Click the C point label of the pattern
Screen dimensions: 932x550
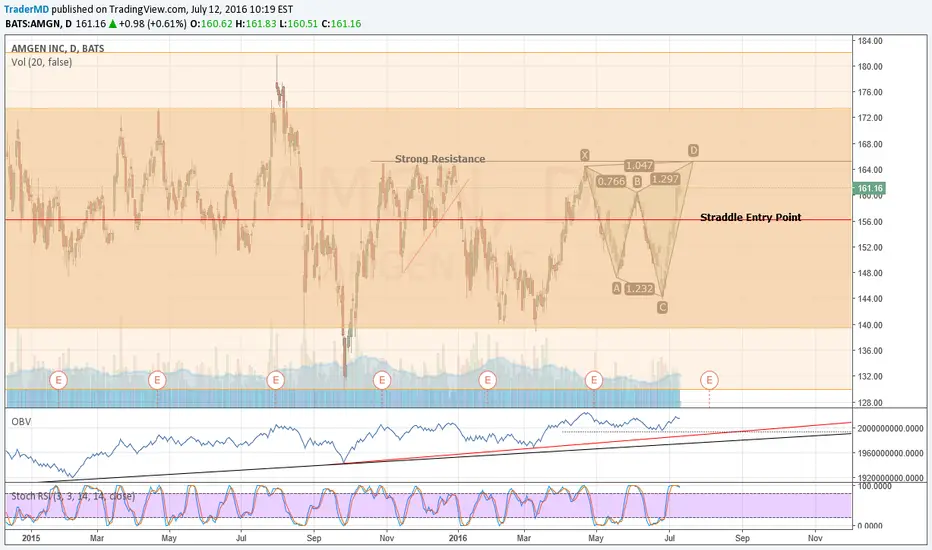pyautogui.click(x=662, y=307)
